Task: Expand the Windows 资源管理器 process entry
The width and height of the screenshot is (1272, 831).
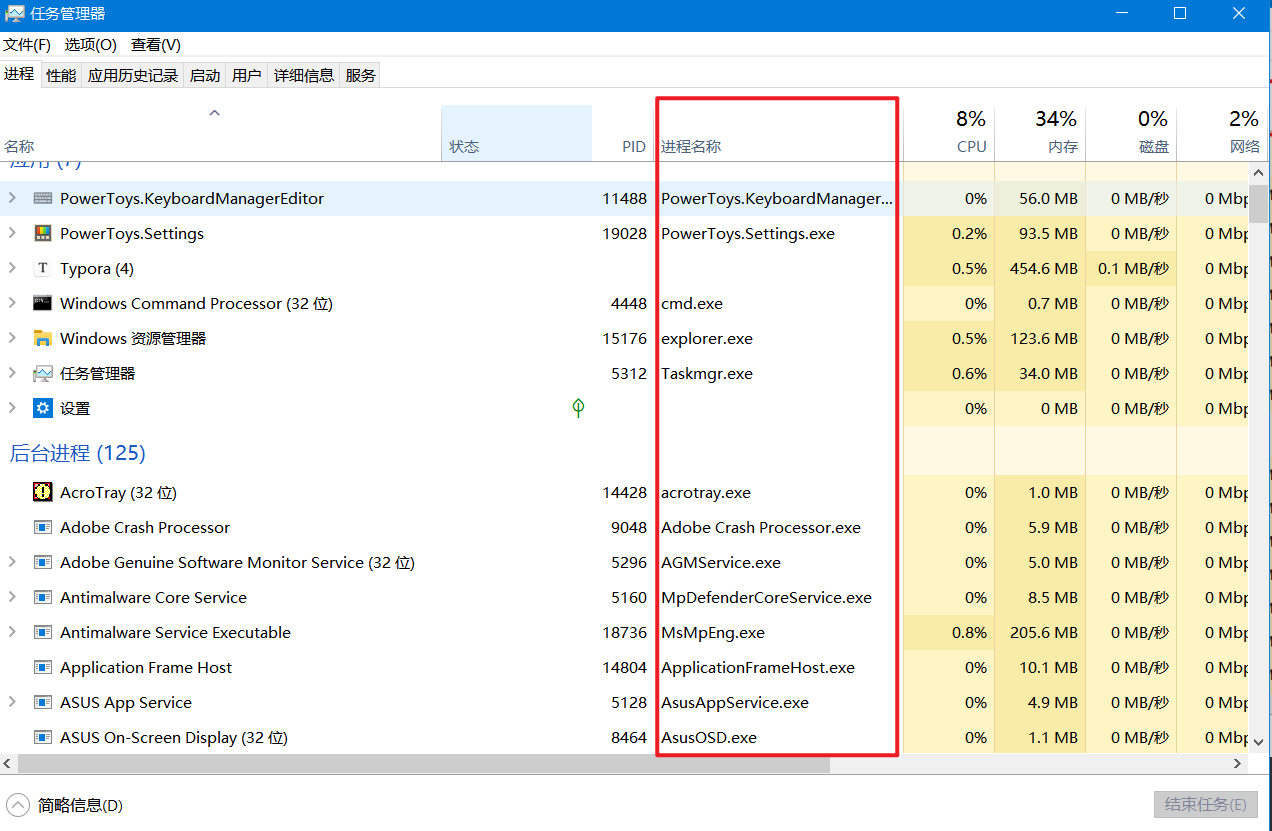Action: (12, 338)
